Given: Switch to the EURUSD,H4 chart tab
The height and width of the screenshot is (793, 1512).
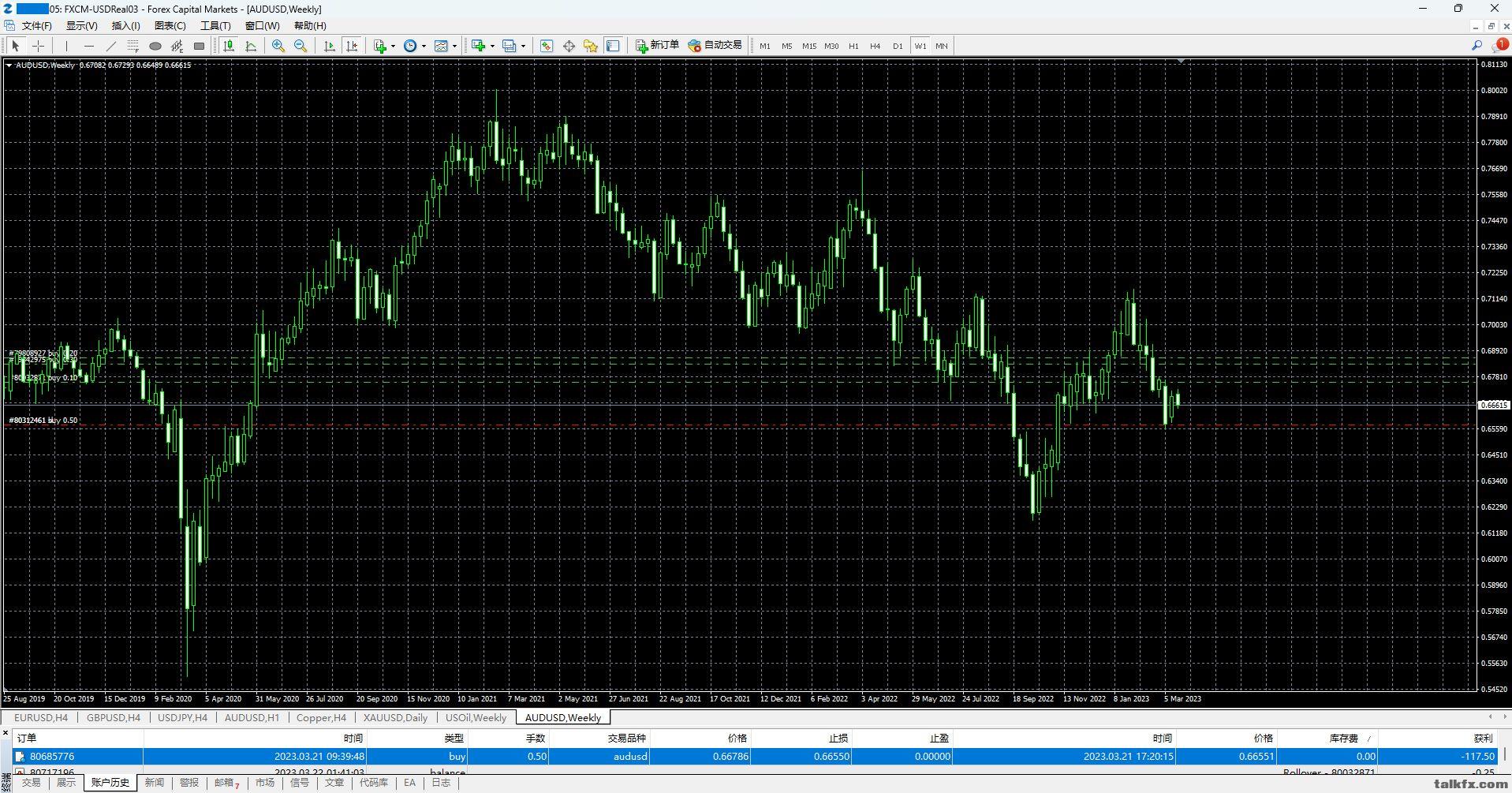Looking at the screenshot, I should tap(41, 718).
